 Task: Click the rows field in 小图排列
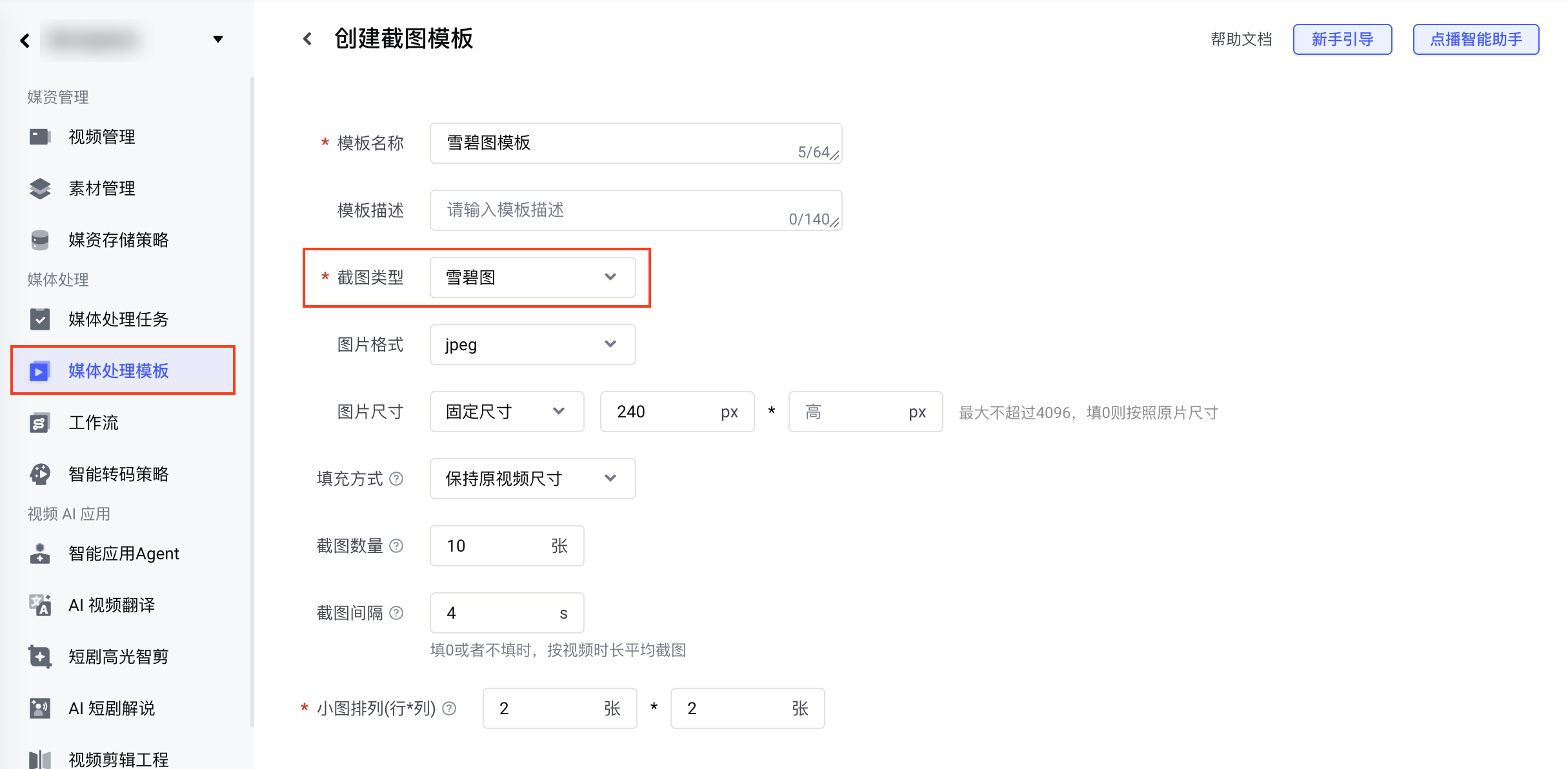tap(560, 708)
